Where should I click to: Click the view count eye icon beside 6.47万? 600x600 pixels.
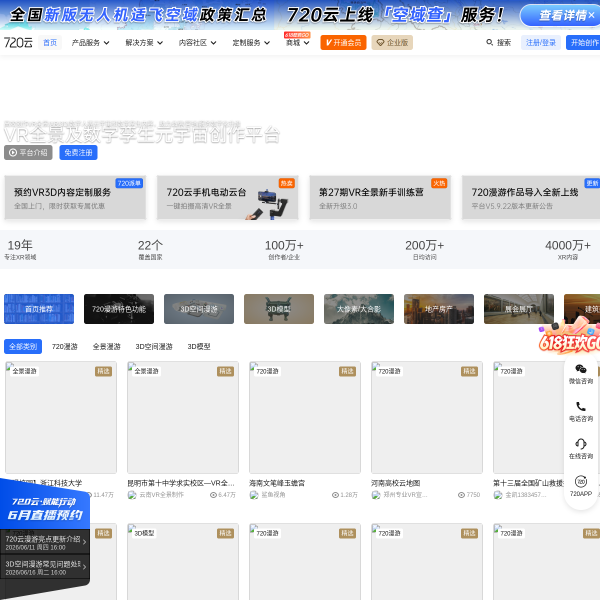[x=214, y=495]
